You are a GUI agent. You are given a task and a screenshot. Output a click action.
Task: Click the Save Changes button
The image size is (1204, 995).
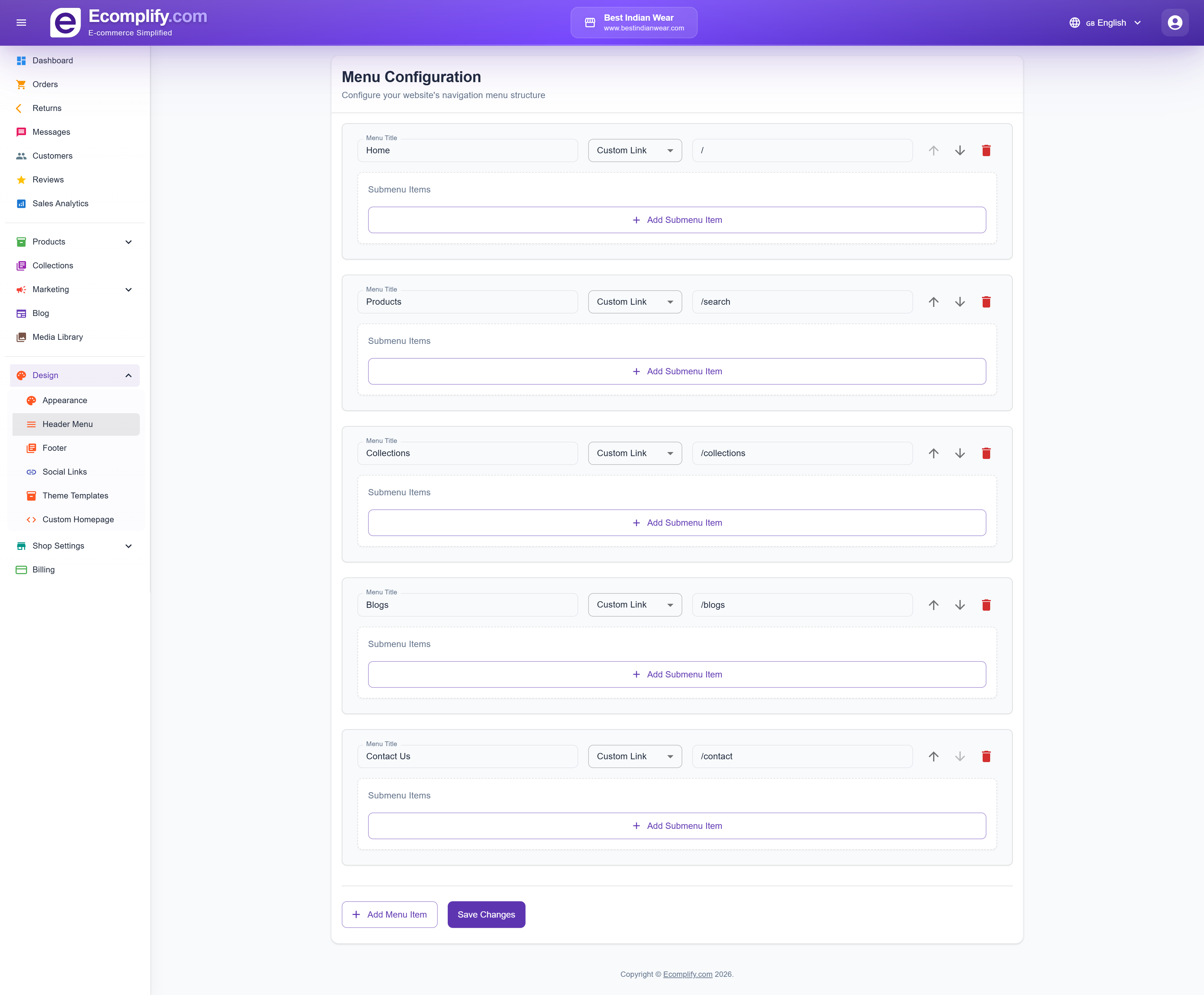click(x=486, y=914)
